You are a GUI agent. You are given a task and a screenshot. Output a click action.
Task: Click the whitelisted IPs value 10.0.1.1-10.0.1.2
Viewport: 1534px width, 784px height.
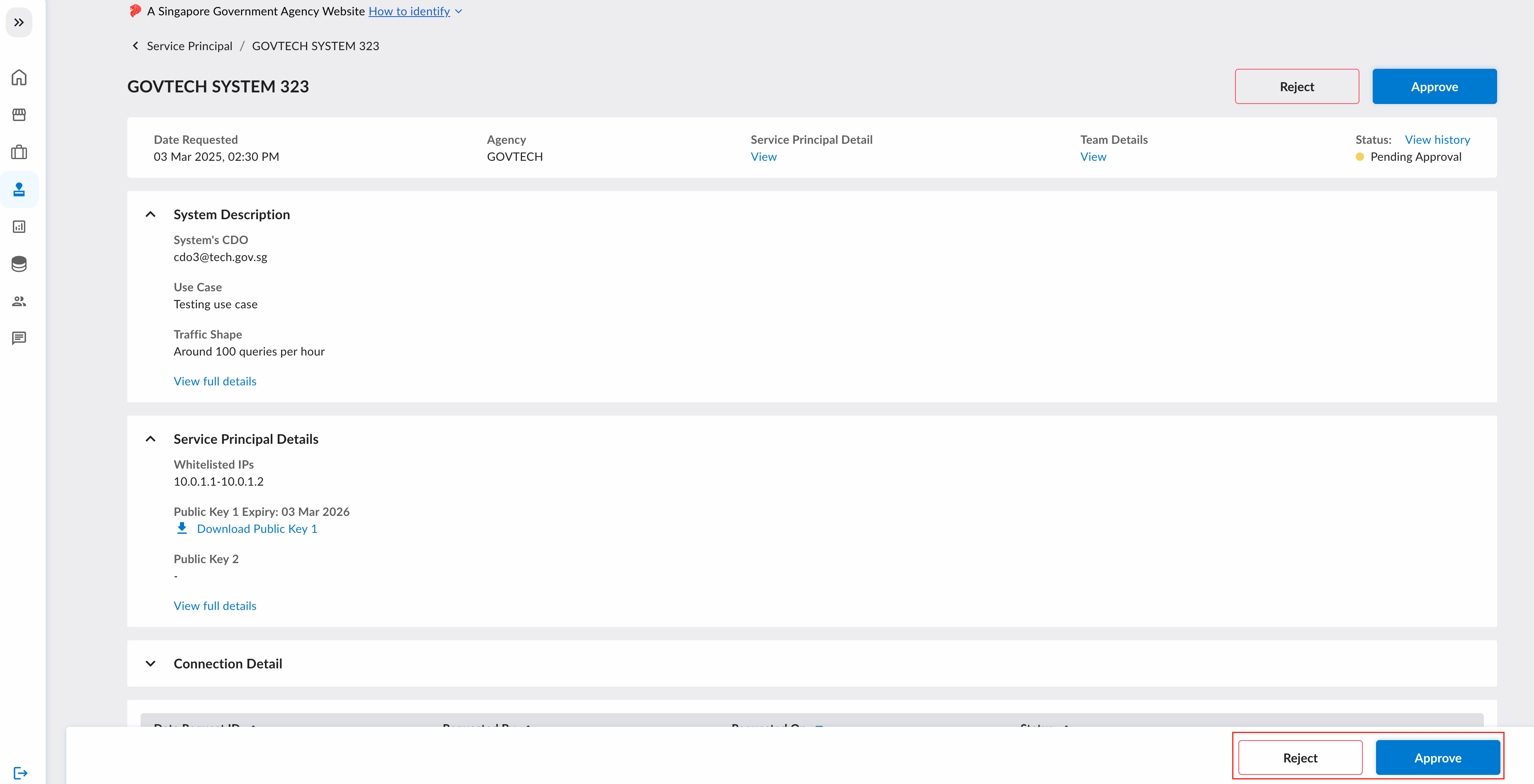pyautogui.click(x=218, y=481)
